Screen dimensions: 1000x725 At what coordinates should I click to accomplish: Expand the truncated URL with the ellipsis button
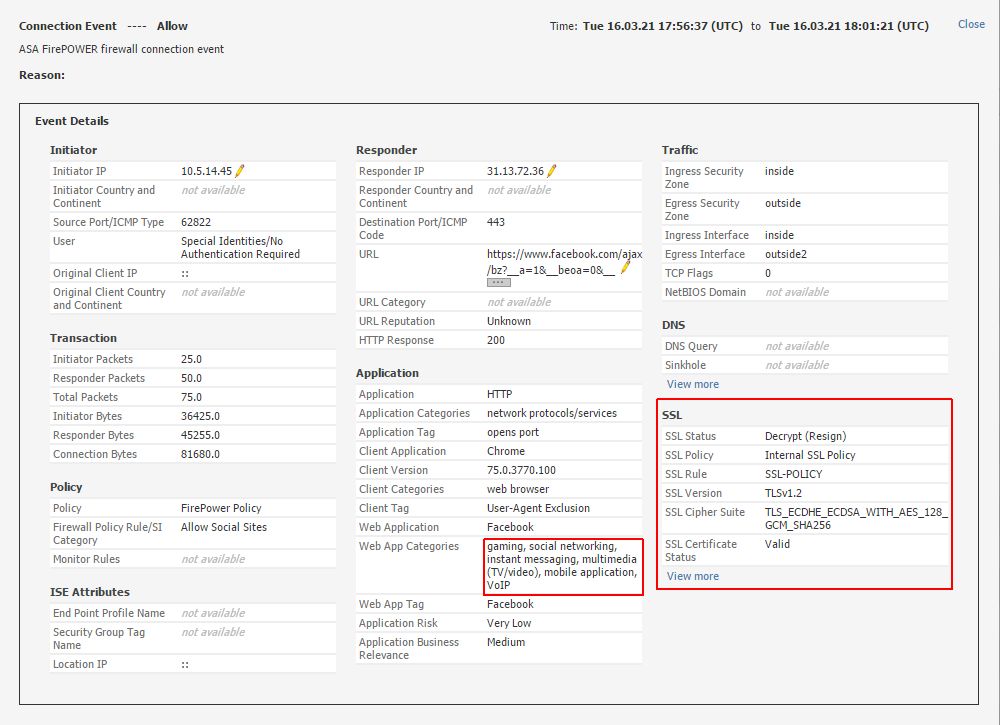tap(499, 282)
